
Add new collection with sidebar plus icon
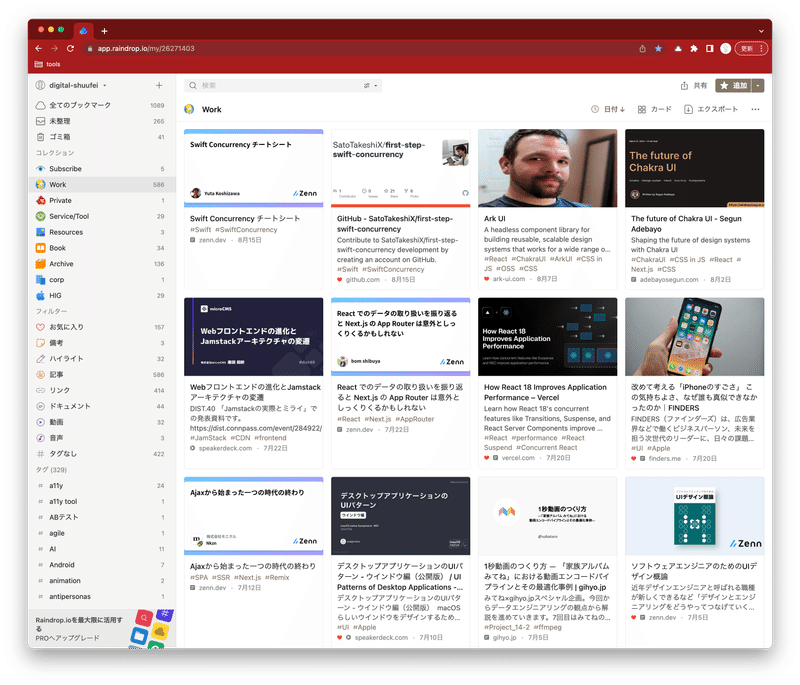coord(159,85)
